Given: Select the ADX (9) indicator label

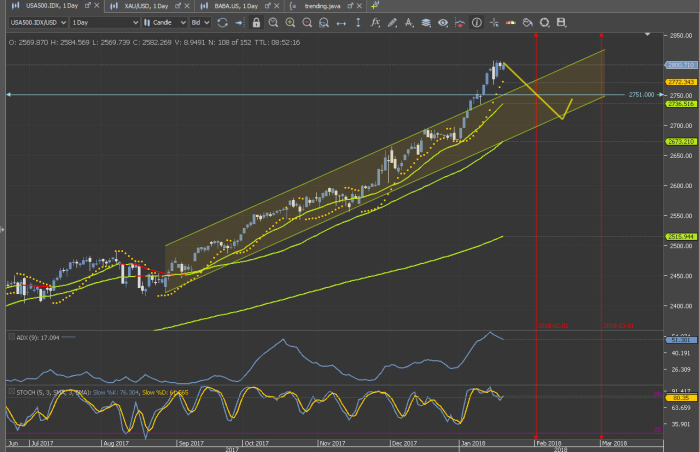Looking at the screenshot, I should (38, 338).
